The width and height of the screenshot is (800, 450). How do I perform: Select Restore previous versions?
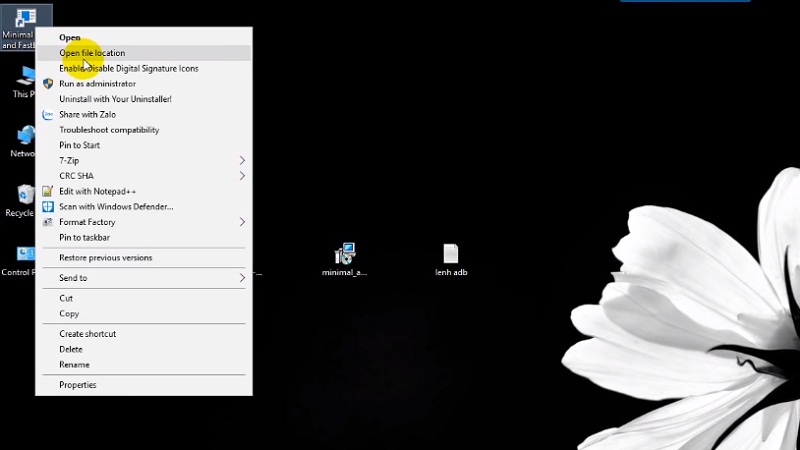[x=144, y=258]
